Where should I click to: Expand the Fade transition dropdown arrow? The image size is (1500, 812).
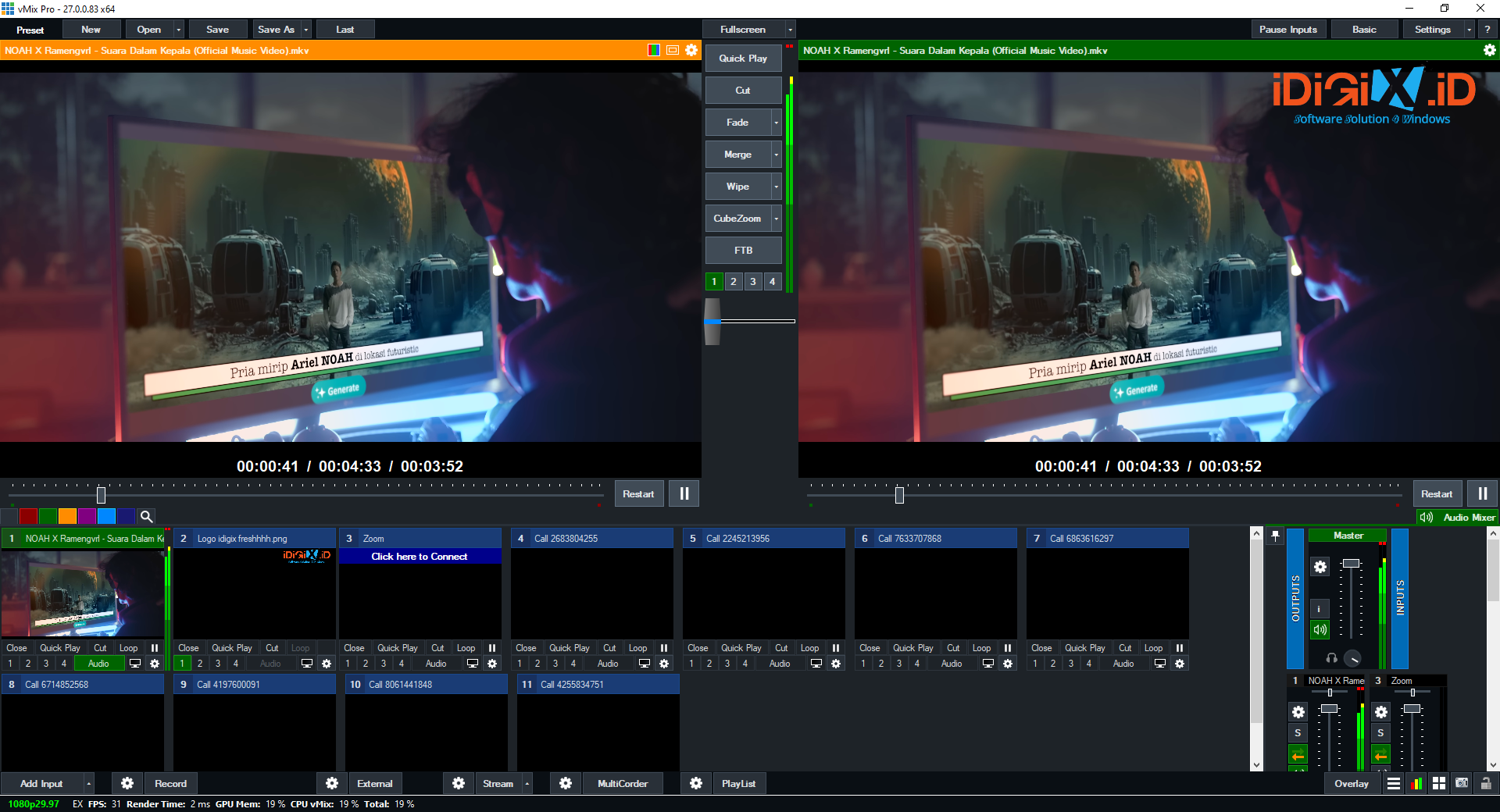[776, 123]
